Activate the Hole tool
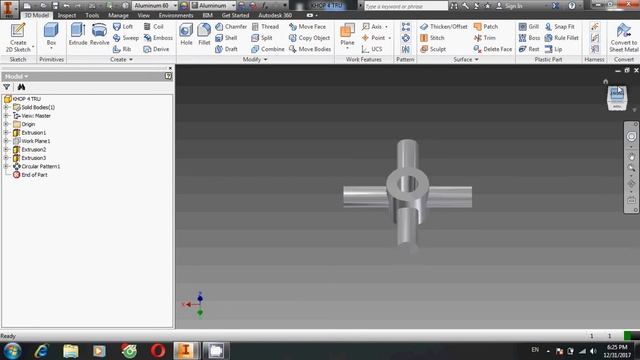This screenshot has width=640, height=360. click(186, 34)
